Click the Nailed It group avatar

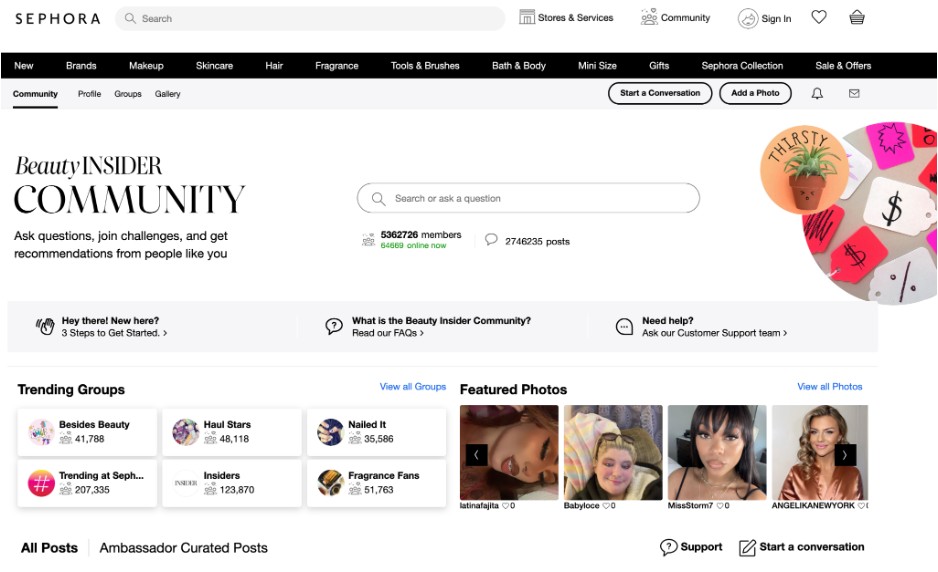click(x=330, y=432)
